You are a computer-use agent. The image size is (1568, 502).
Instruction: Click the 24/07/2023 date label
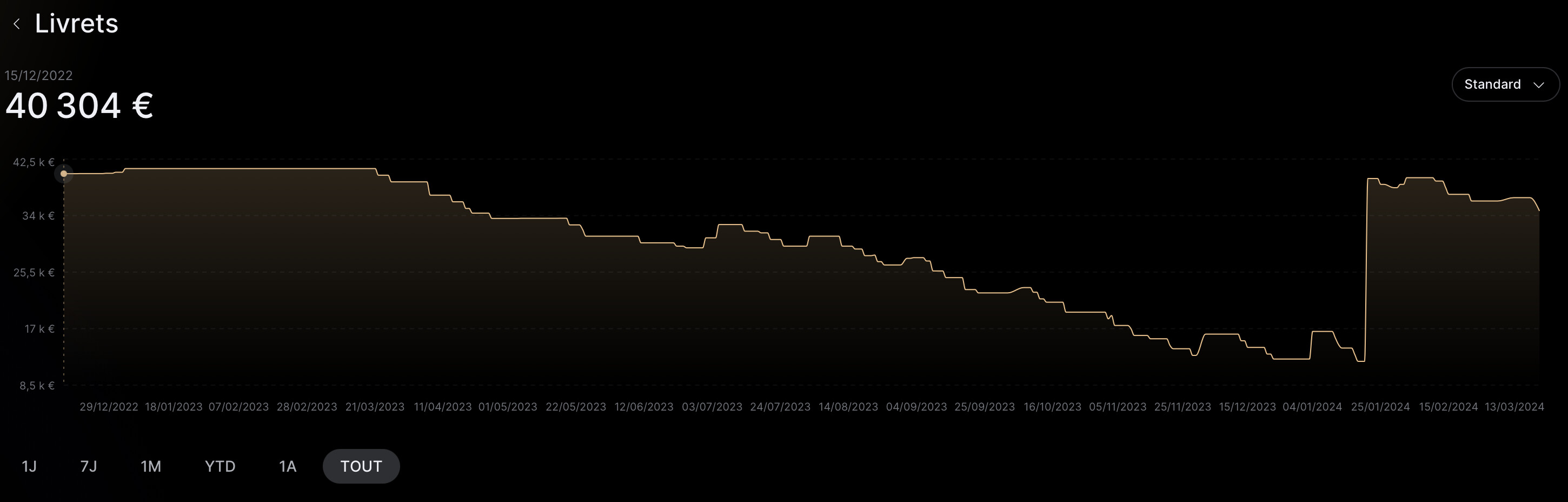780,406
